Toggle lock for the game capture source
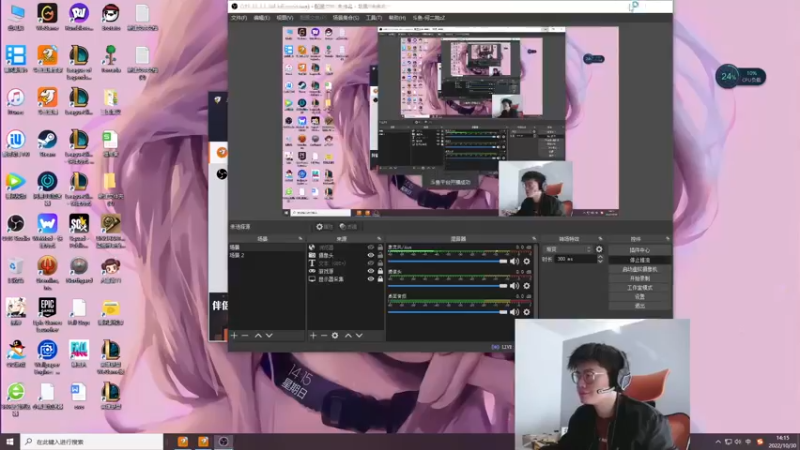Viewport: 800px width, 450px height. (x=380, y=271)
